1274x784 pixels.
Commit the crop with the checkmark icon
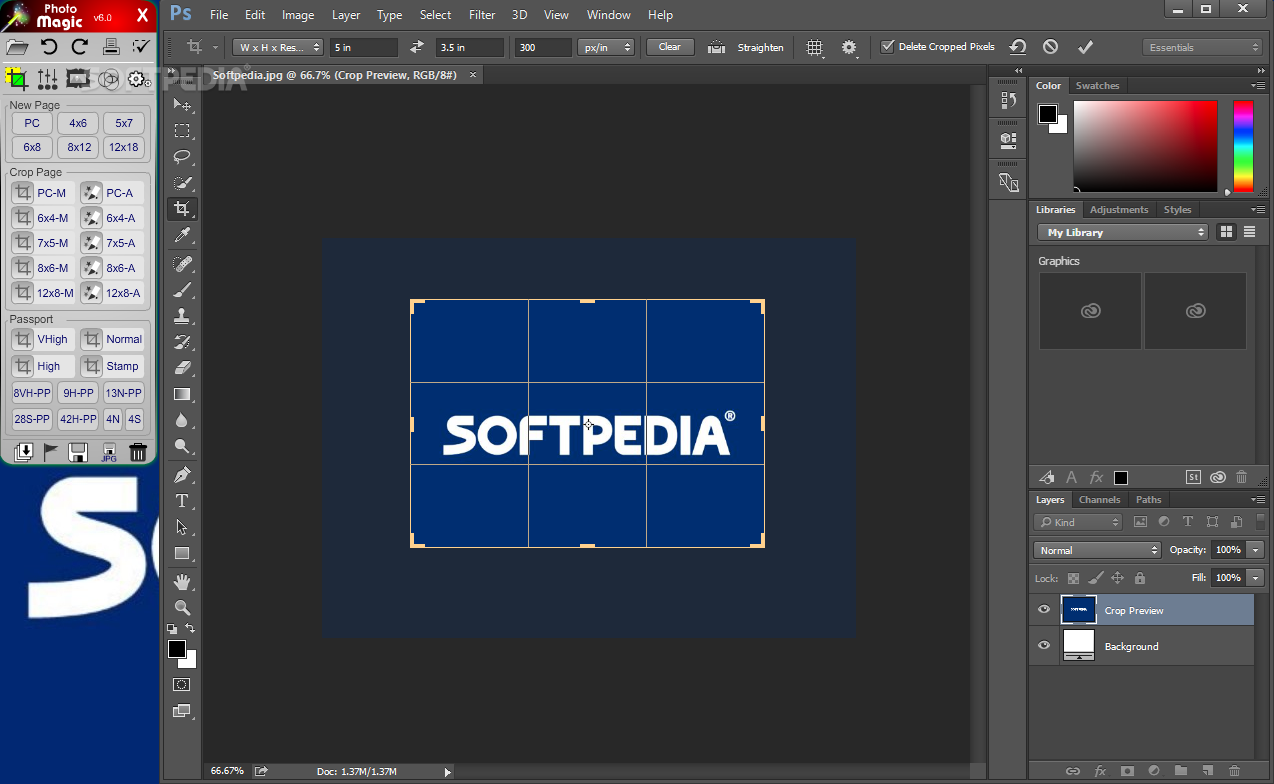coord(1085,47)
